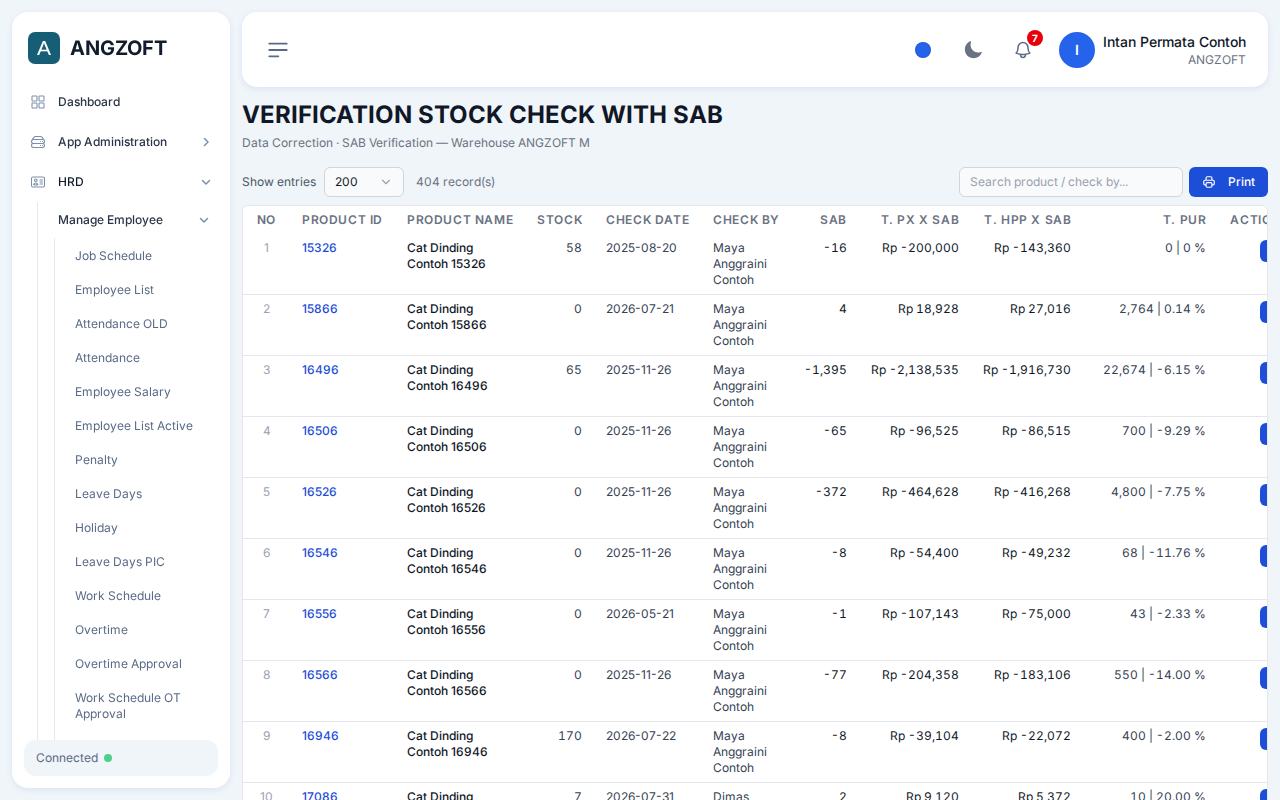Select Leave Days PIC

click(x=120, y=562)
